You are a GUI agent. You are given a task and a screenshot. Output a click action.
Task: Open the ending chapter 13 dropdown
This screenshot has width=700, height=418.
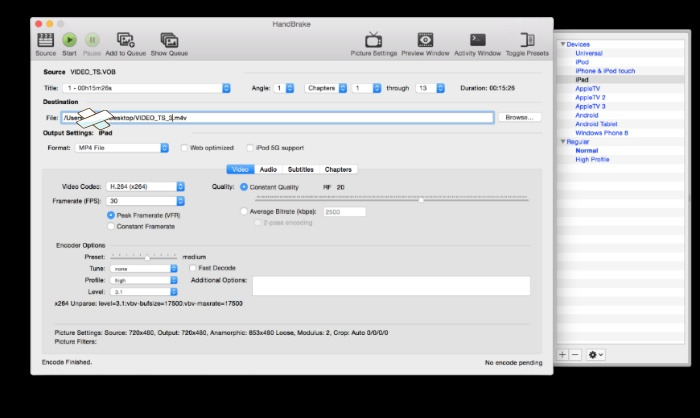coord(430,88)
